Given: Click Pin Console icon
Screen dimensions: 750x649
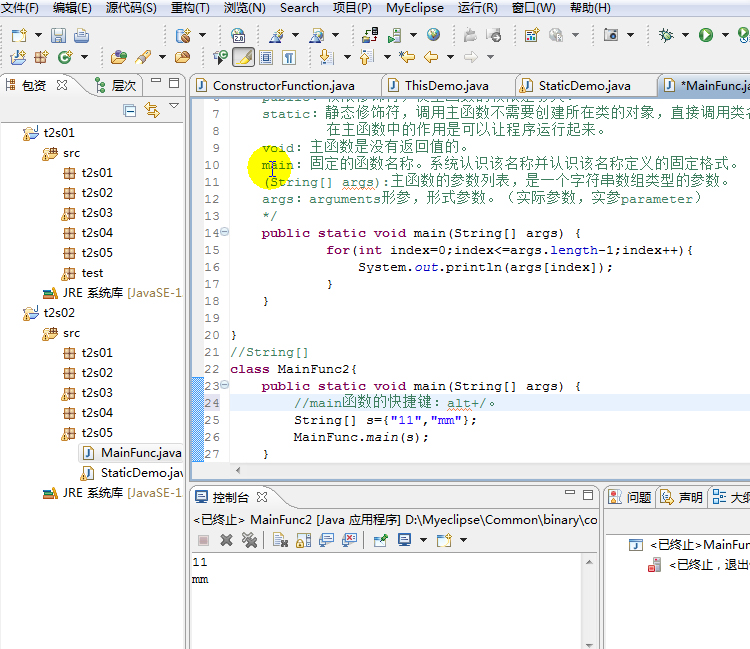Looking at the screenshot, I should tap(381, 540).
